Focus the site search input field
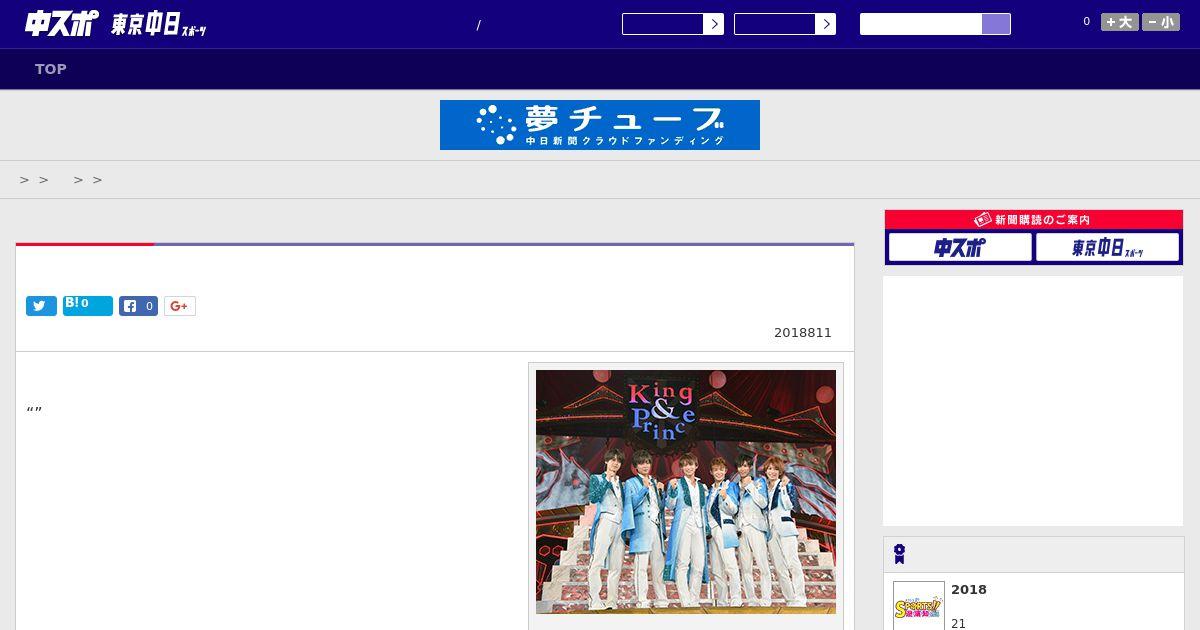1200x630 pixels. (921, 24)
